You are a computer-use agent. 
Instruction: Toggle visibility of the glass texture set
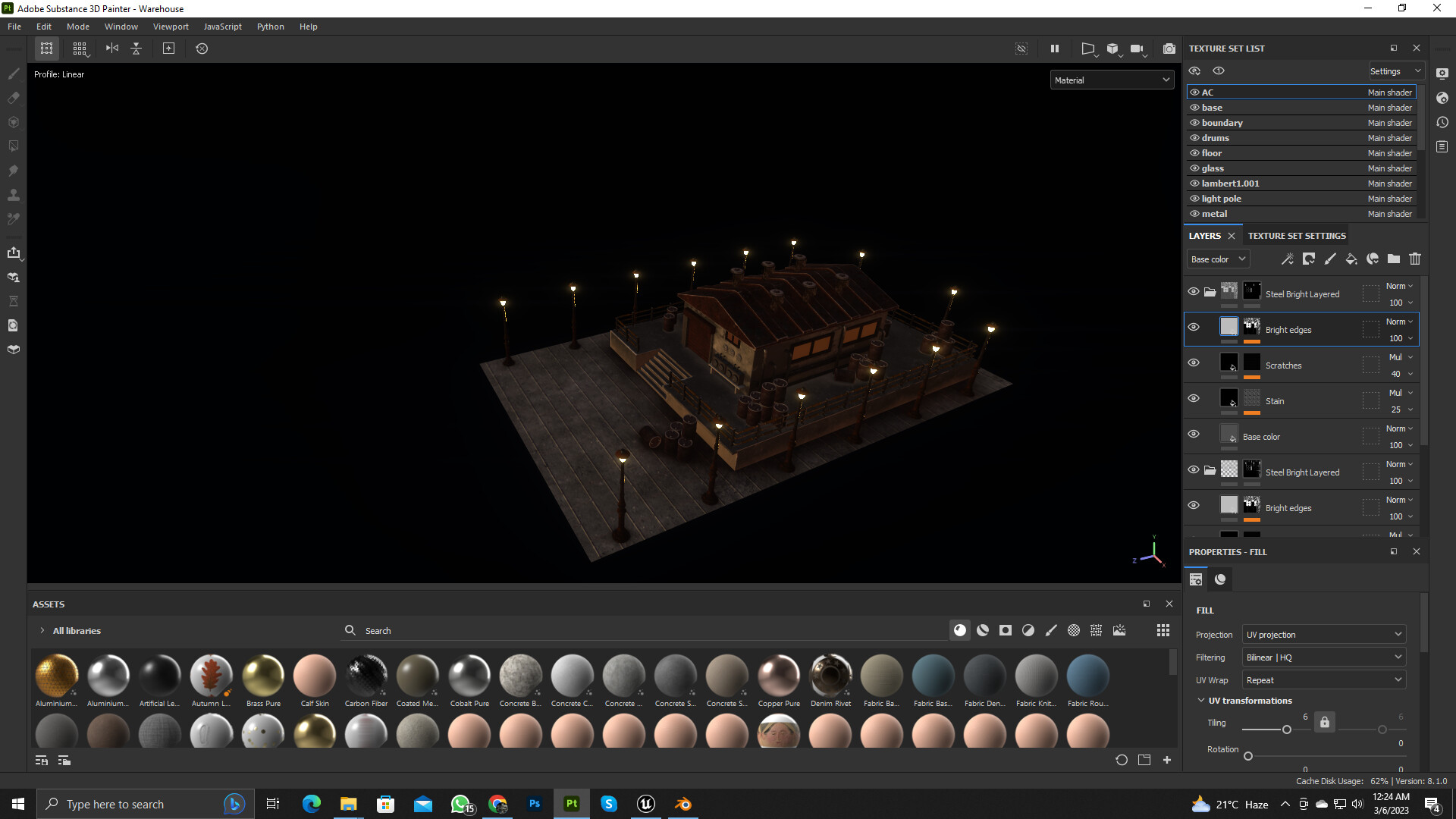click(1195, 168)
